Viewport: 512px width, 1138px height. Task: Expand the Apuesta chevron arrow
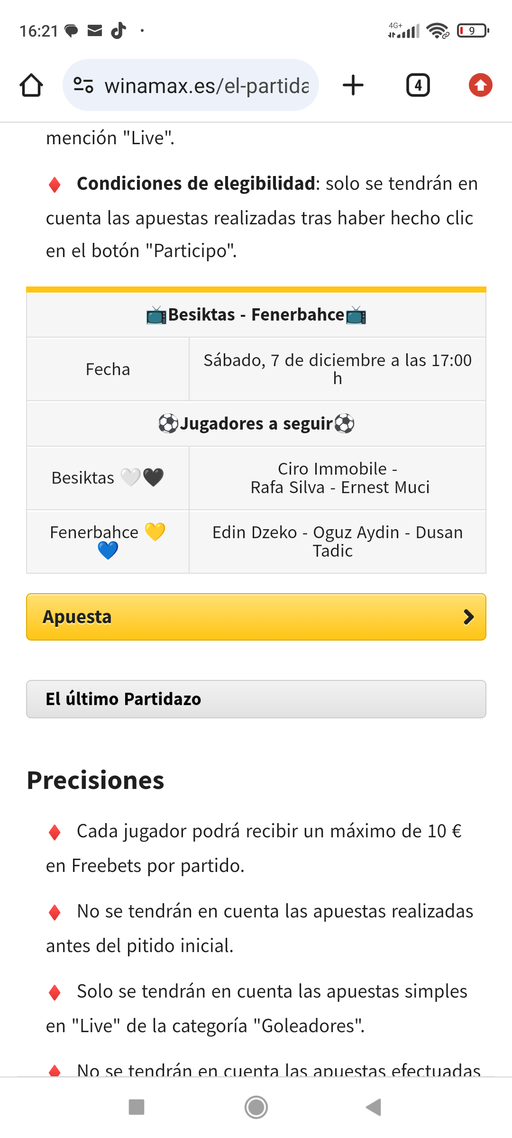(468, 617)
